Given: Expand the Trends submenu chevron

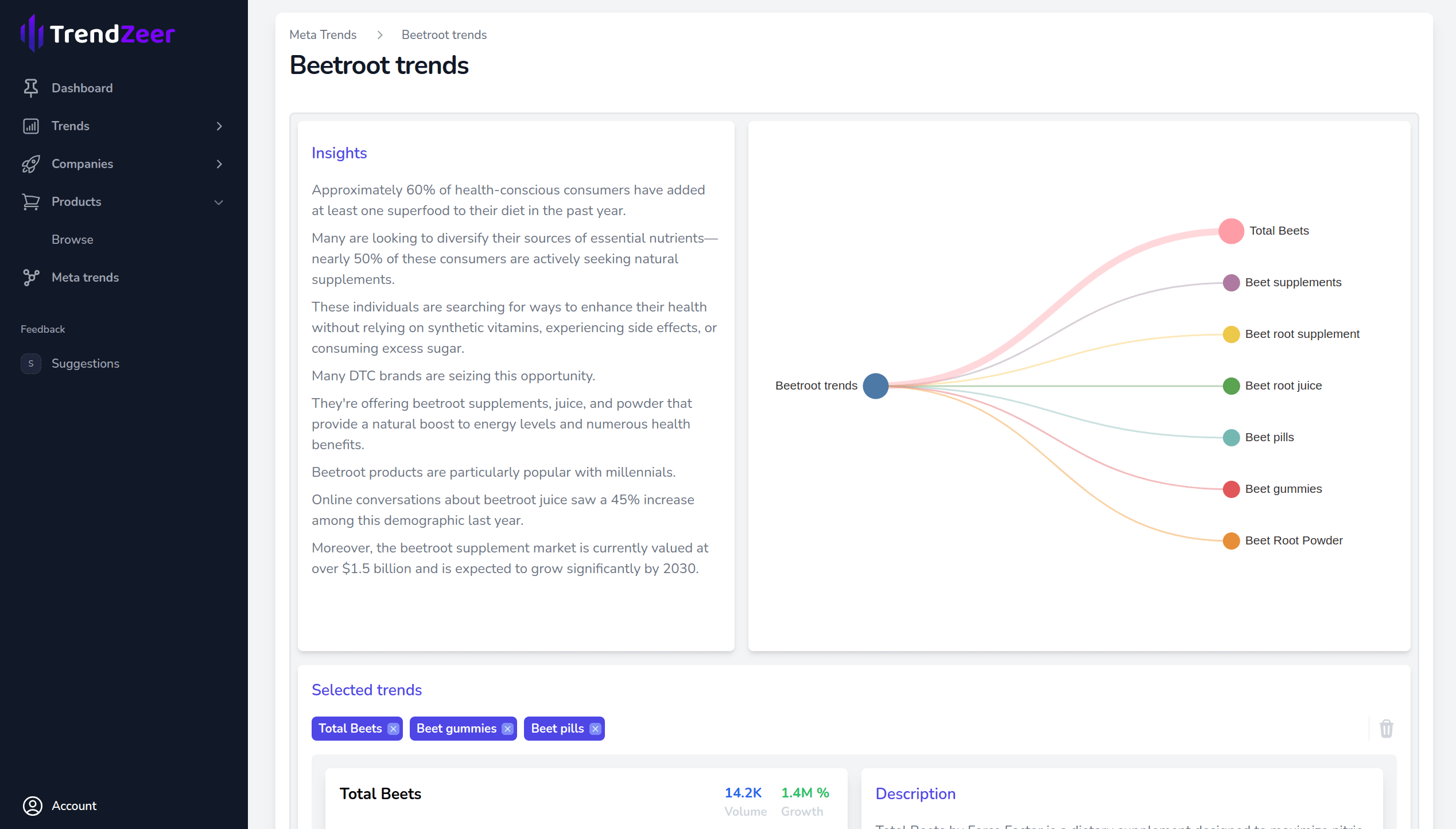Looking at the screenshot, I should click(219, 126).
